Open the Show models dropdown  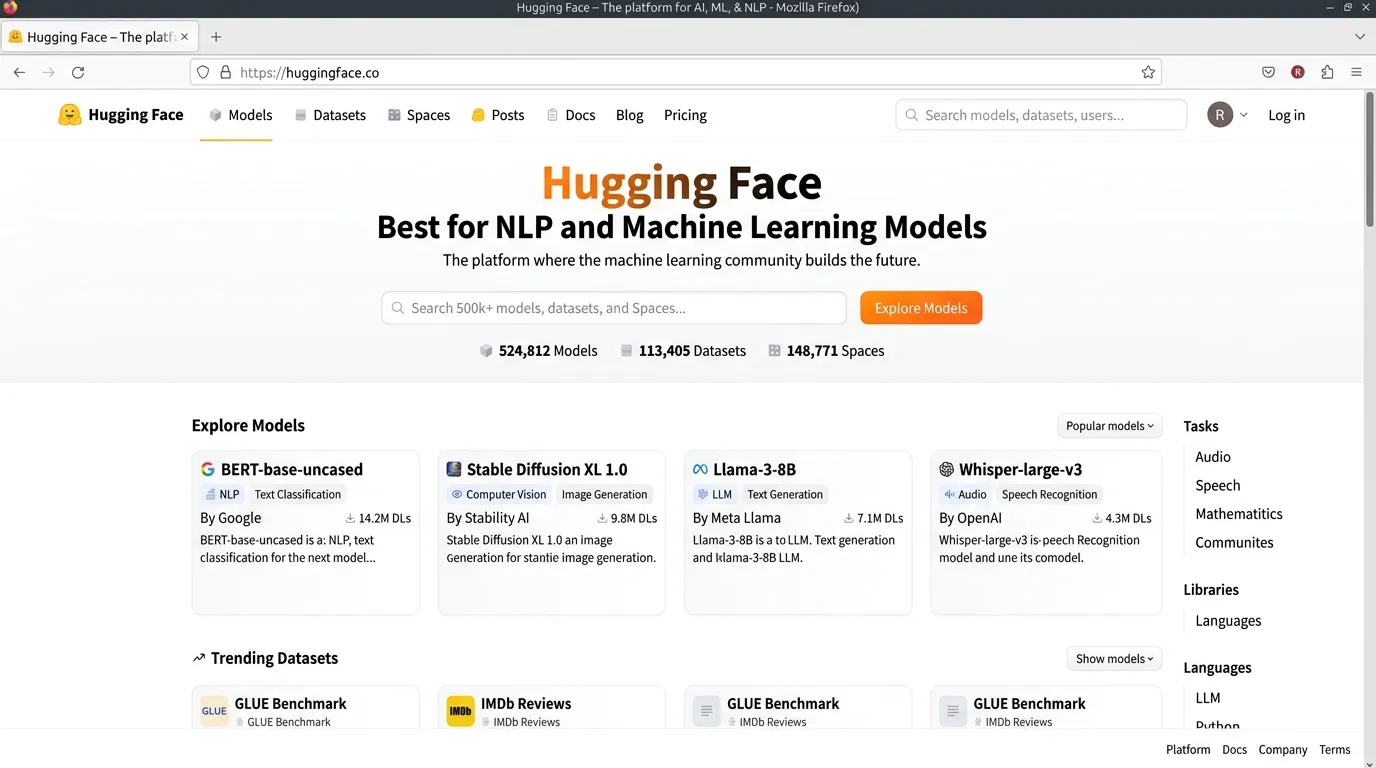(x=1114, y=659)
